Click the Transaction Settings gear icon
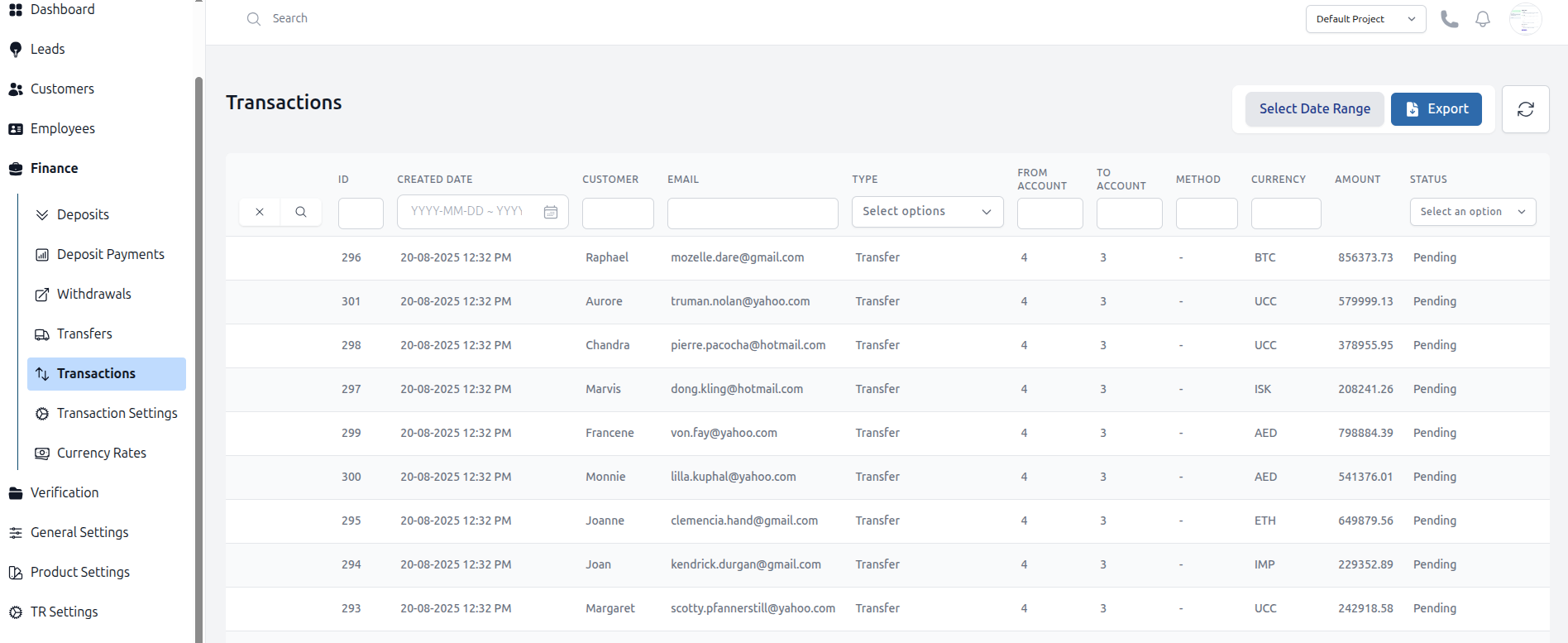Image resolution: width=1568 pixels, height=643 pixels. click(x=42, y=414)
